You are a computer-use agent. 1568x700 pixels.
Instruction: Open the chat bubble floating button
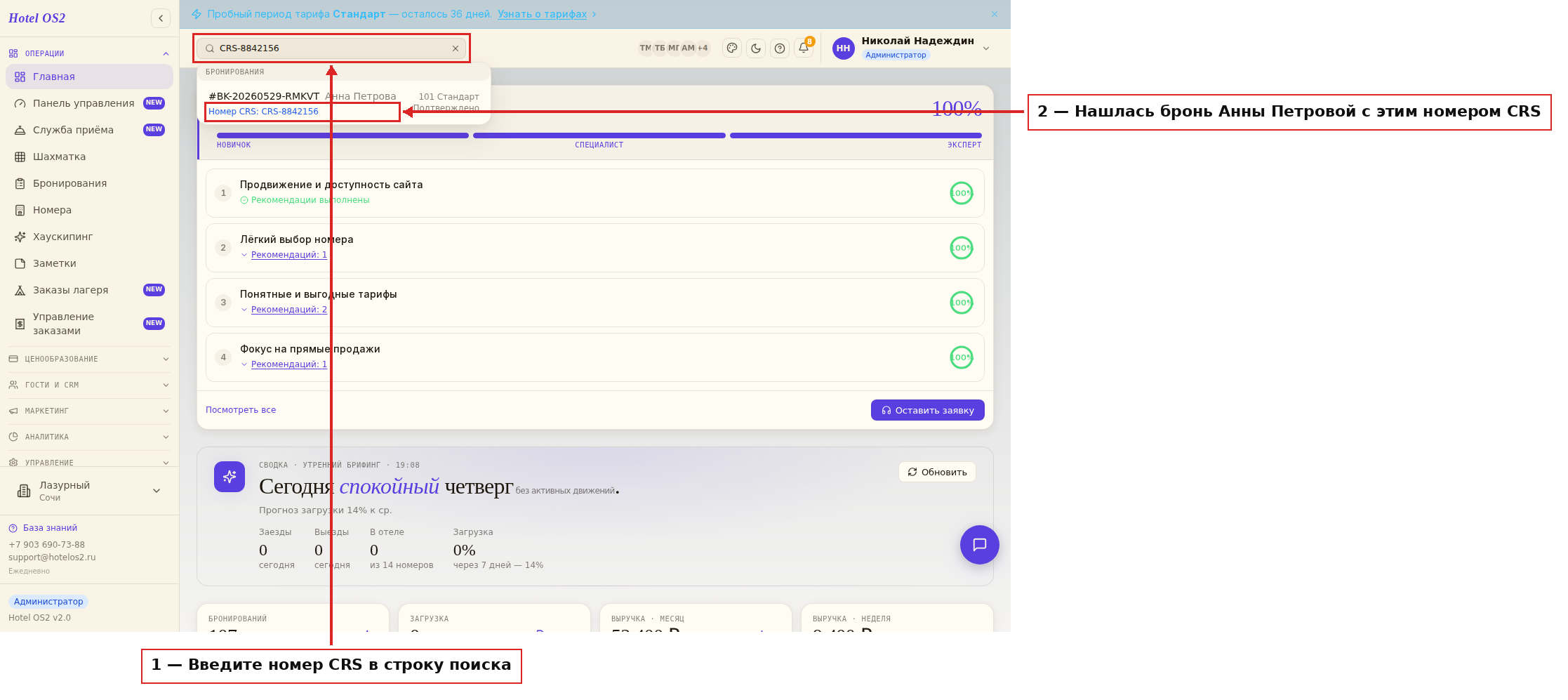pos(980,545)
